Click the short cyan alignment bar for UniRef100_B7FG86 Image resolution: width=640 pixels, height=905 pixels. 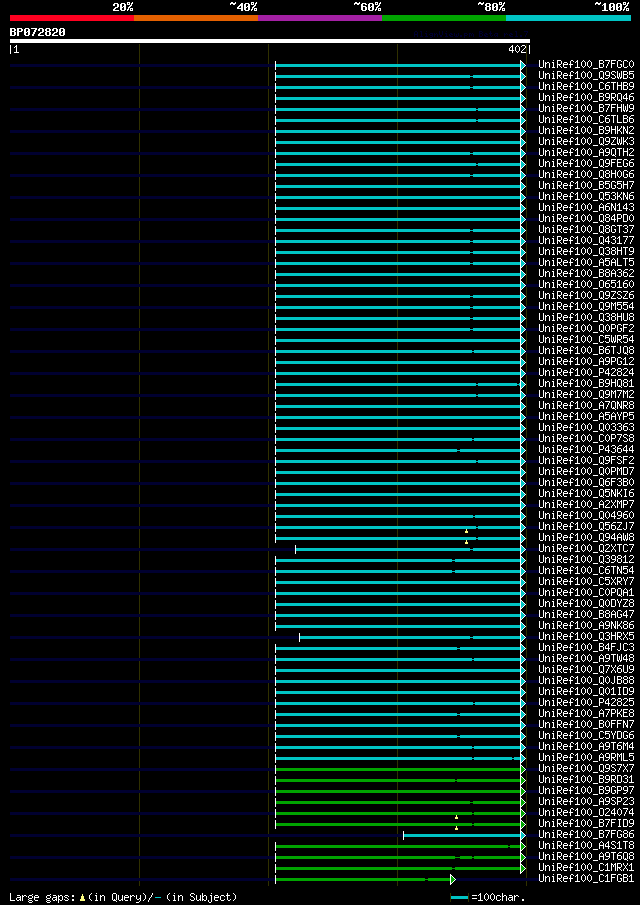pyautogui.click(x=462, y=835)
